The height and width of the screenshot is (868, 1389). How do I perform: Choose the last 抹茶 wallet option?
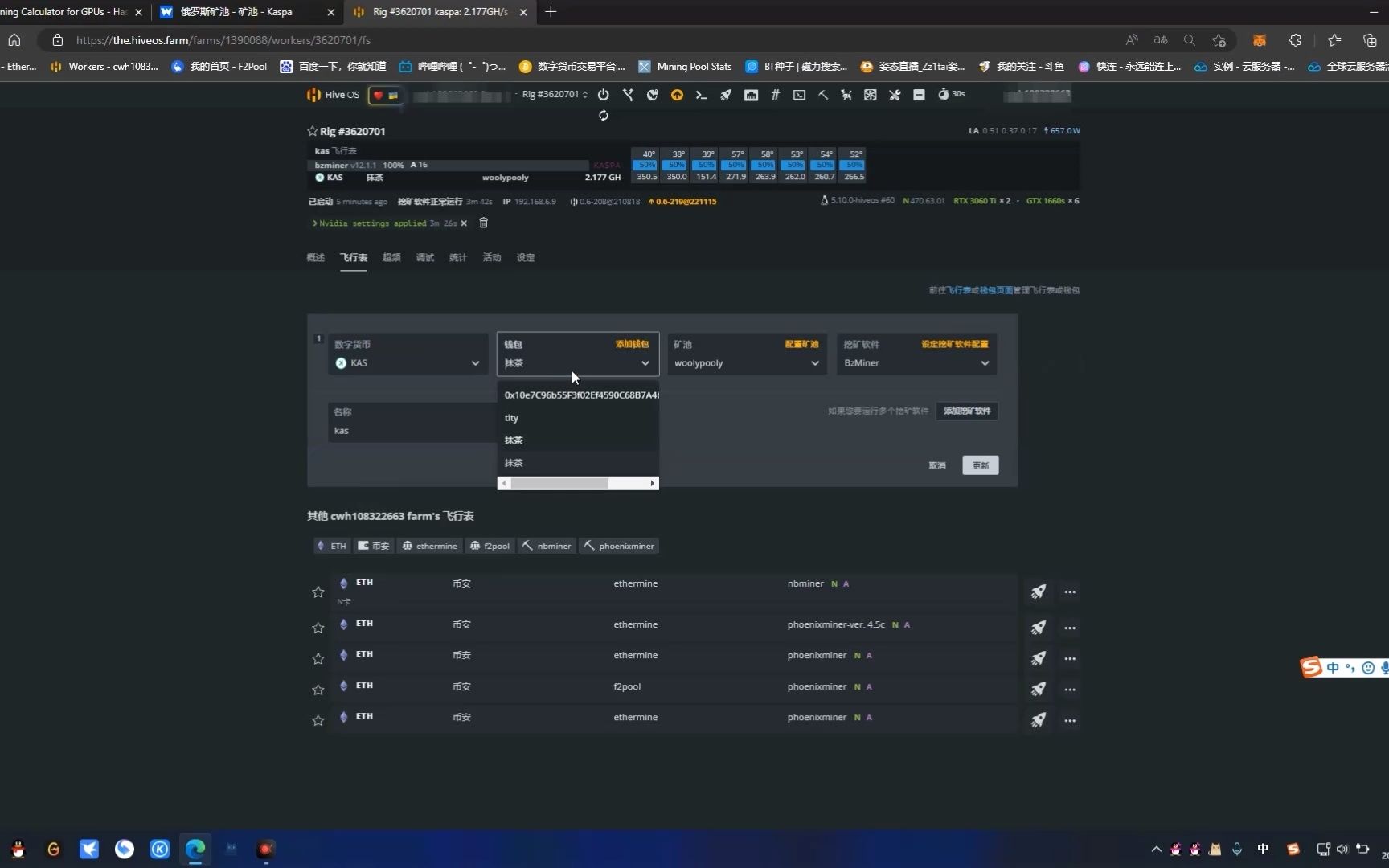578,463
